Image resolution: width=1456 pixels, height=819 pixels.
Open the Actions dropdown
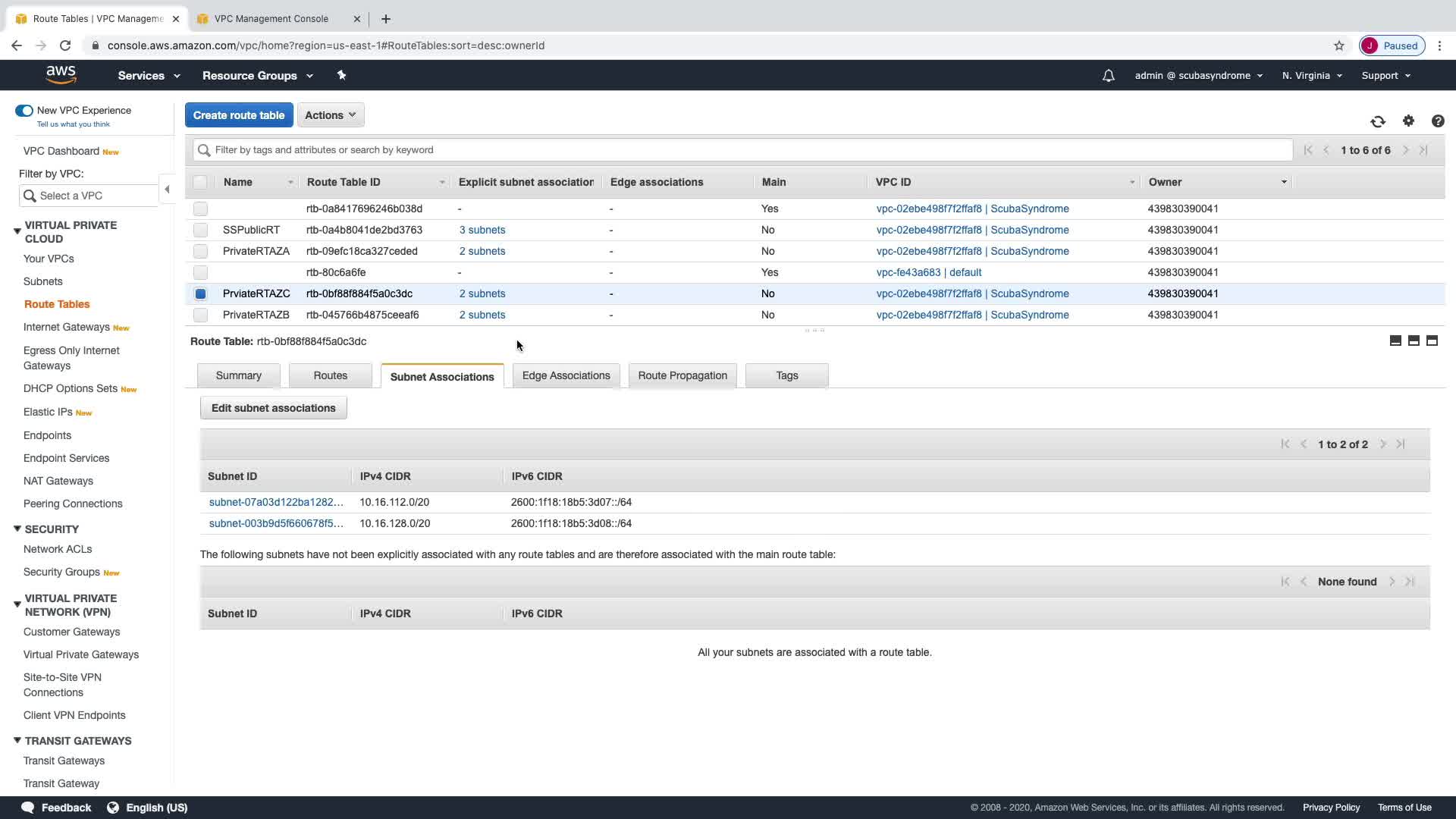(331, 115)
